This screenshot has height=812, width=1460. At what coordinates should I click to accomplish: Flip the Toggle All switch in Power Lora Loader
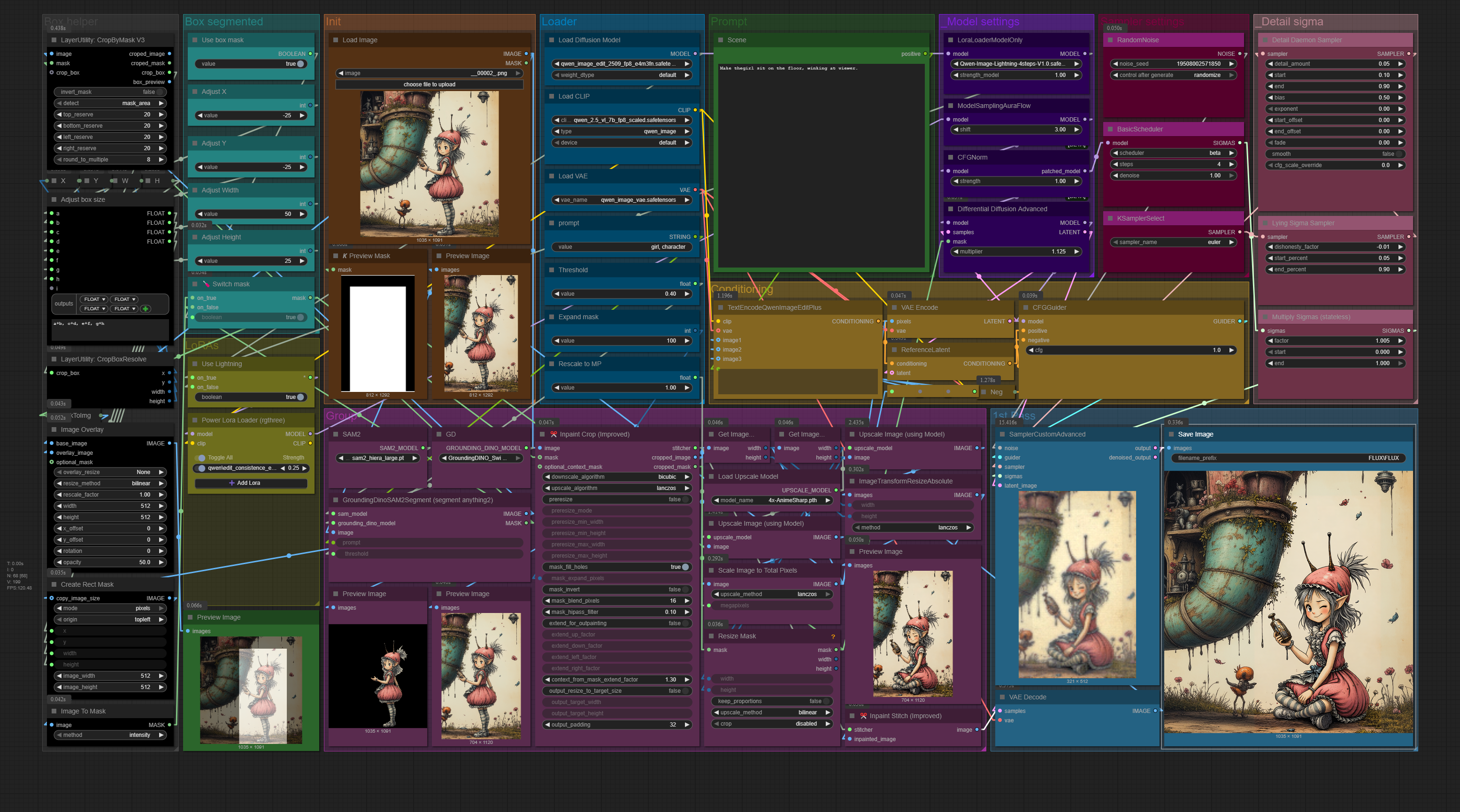point(200,458)
